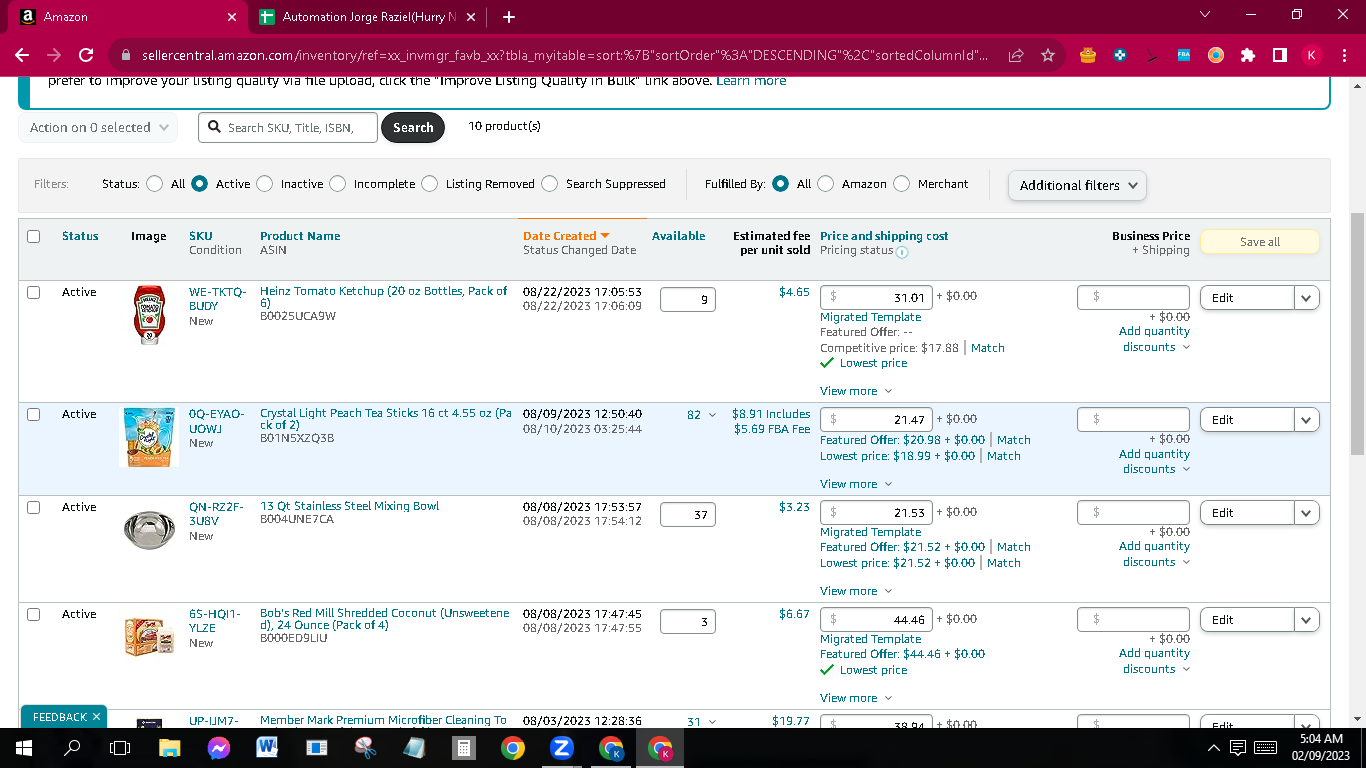This screenshot has width=1366, height=768.
Task: Expand View more for Crystal Light Peach Tea
Action: pyautogui.click(x=856, y=484)
